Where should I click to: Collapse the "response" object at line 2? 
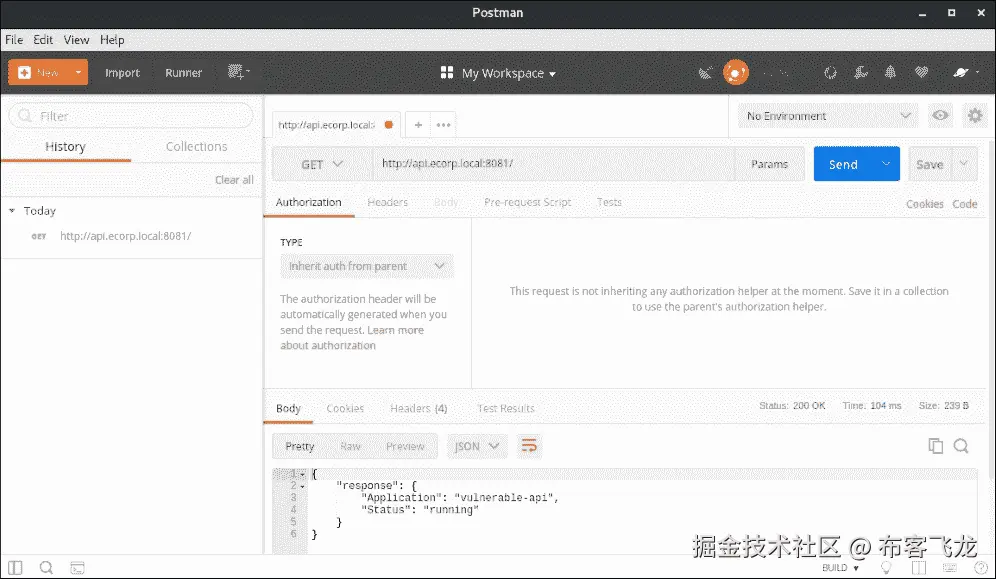click(303, 486)
